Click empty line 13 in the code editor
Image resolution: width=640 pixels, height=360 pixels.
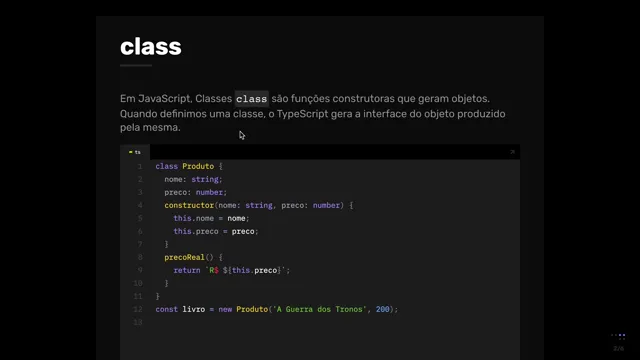[335, 322]
